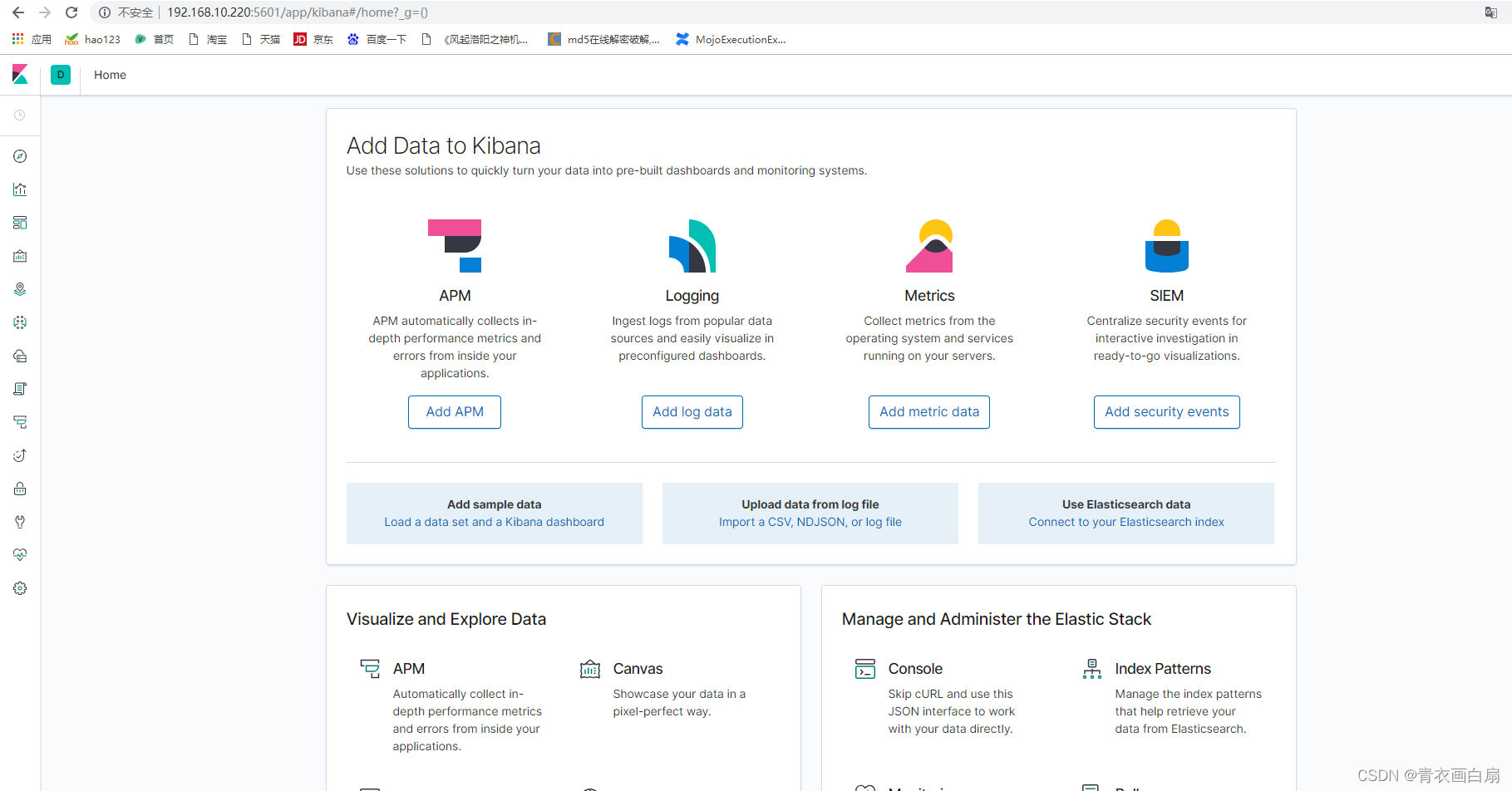Click the translate page icon
Viewport: 1512px width, 791px height.
point(1491,12)
